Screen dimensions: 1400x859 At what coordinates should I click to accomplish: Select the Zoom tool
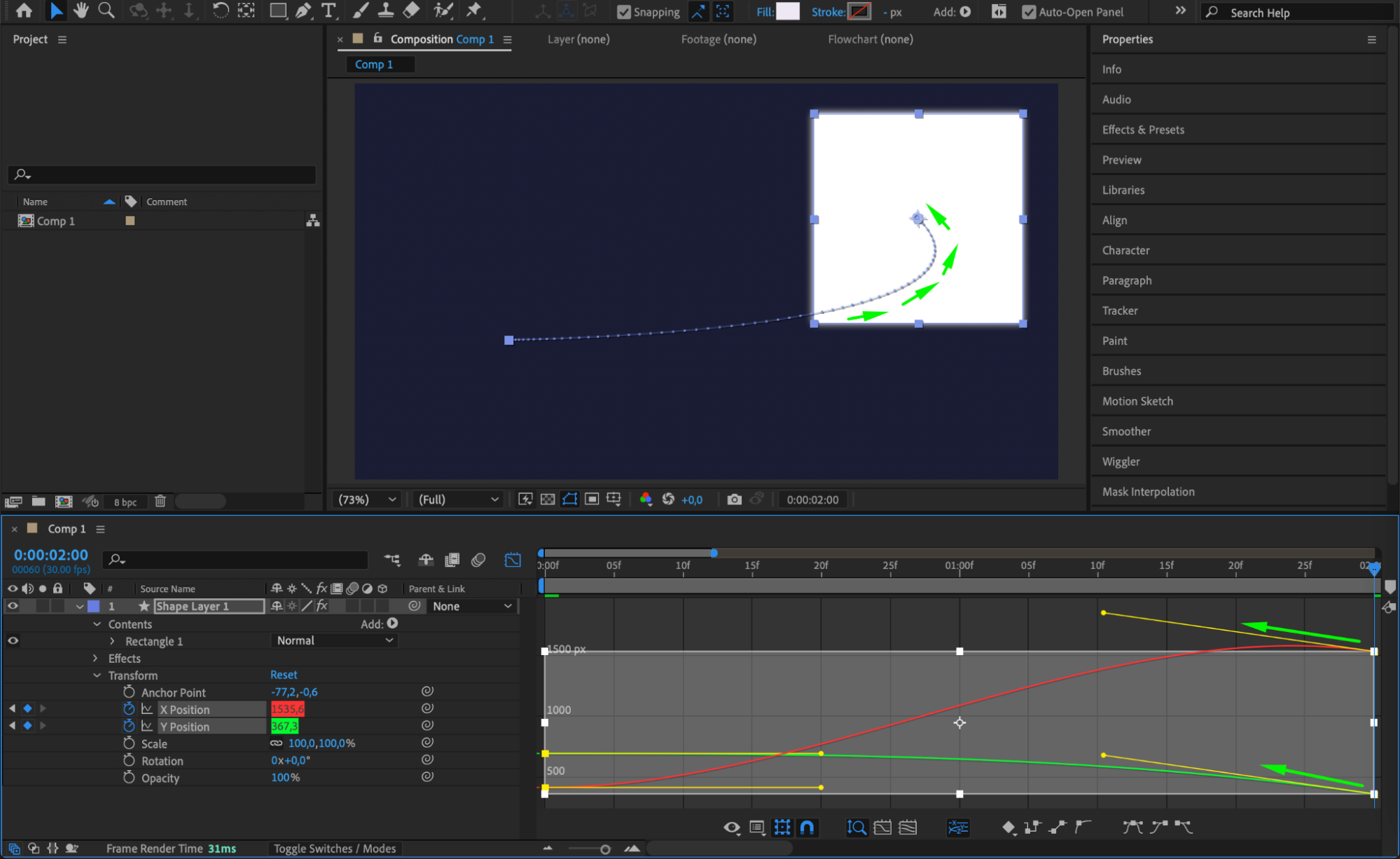[x=106, y=11]
